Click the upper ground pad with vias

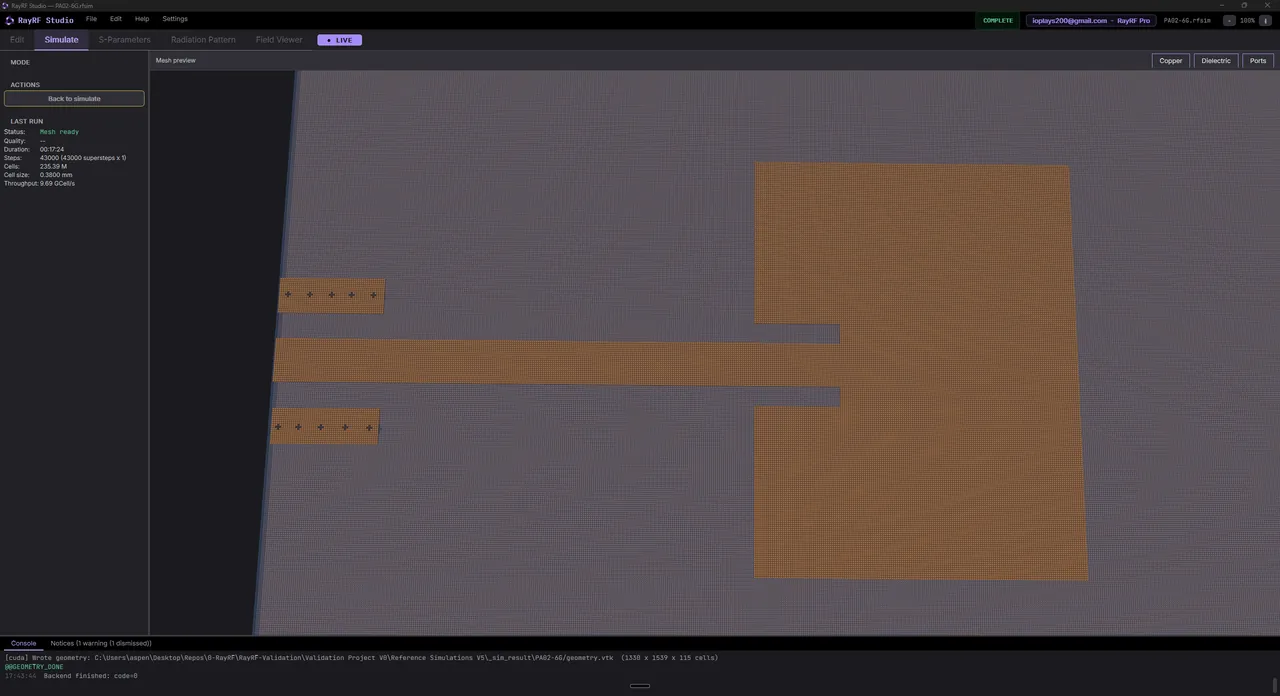331,295
